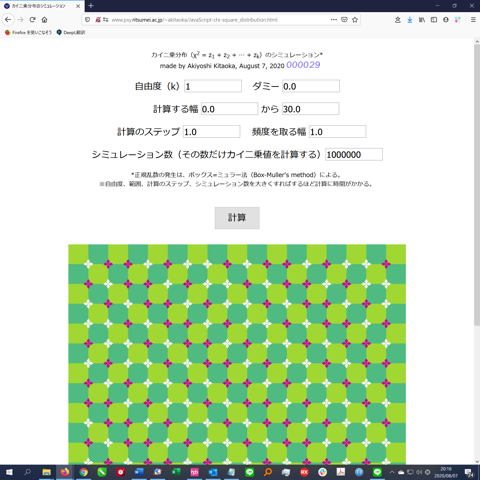Reload the page with the refresh icon
480x480 pixels.
tap(32, 20)
